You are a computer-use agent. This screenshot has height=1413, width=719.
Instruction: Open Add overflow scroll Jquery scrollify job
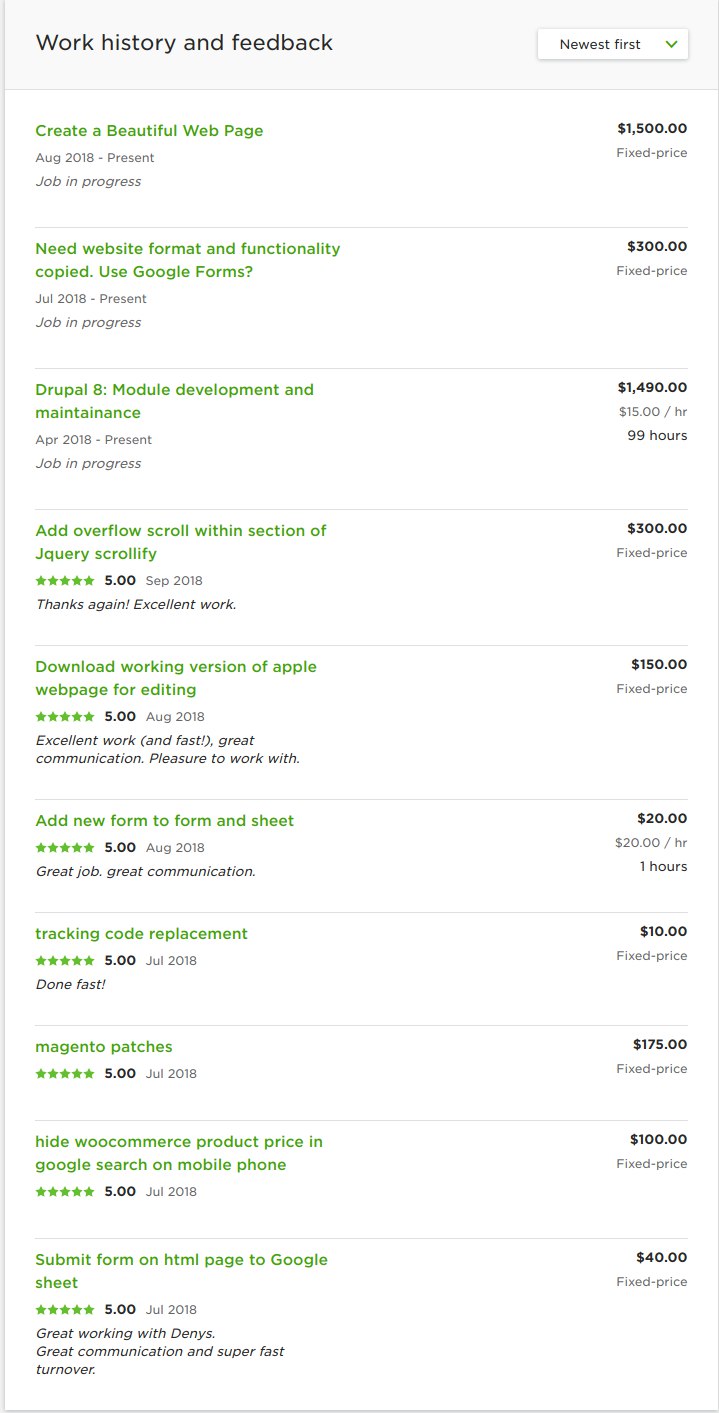click(x=180, y=542)
